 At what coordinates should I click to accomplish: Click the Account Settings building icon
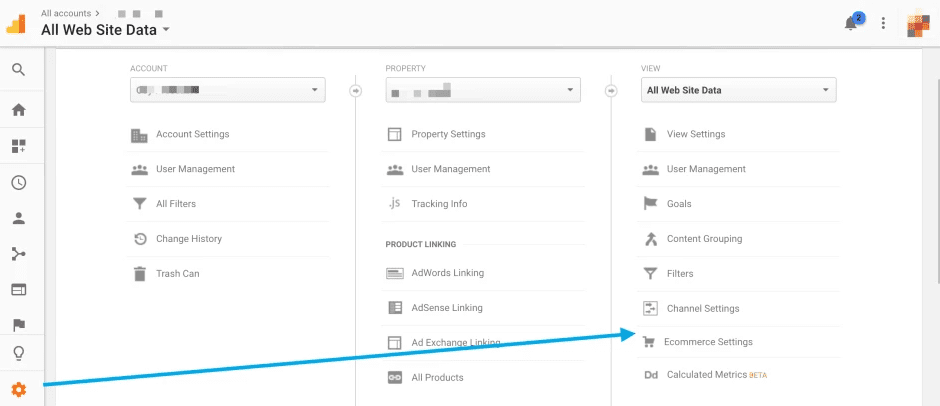tap(139, 135)
